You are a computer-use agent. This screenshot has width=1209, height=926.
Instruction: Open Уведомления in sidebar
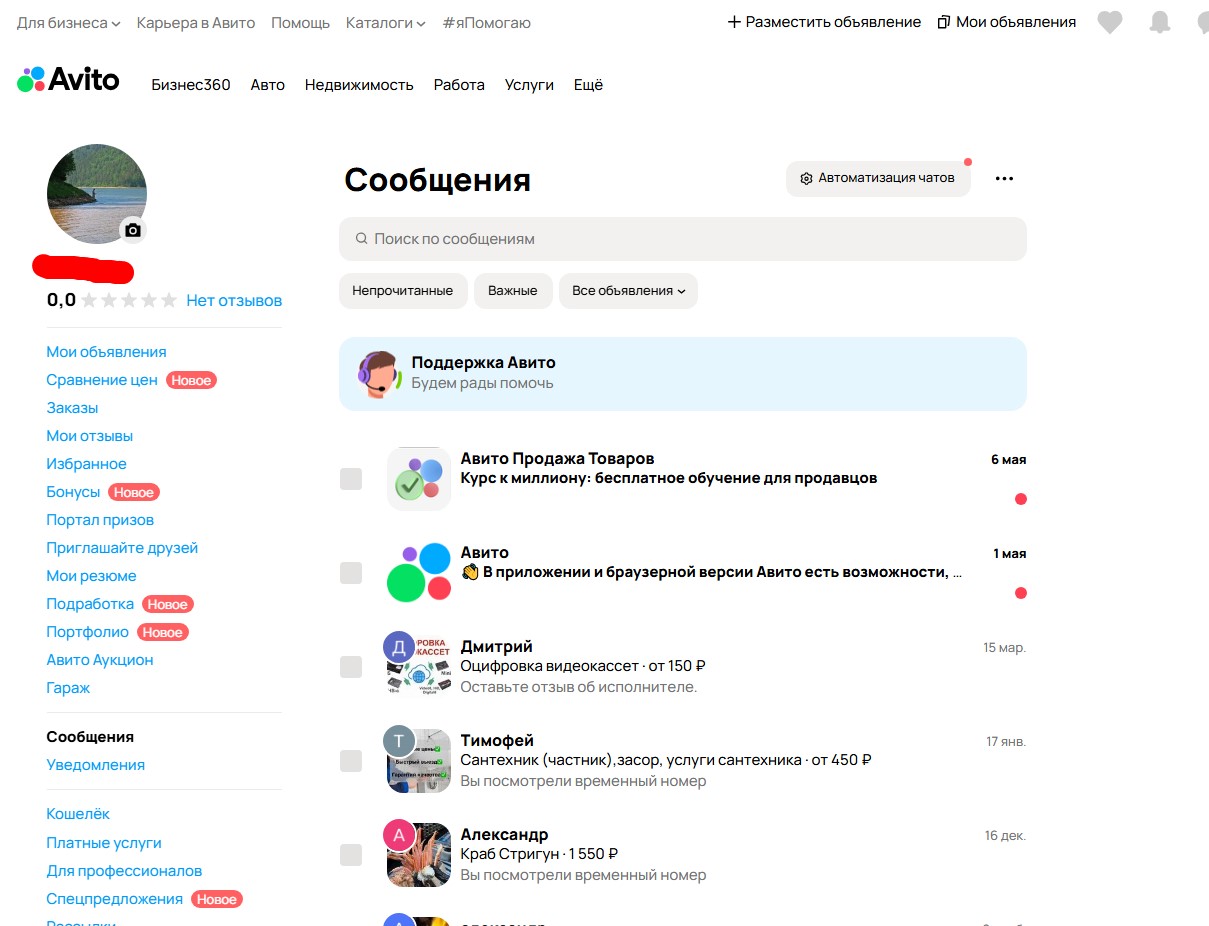(x=95, y=765)
